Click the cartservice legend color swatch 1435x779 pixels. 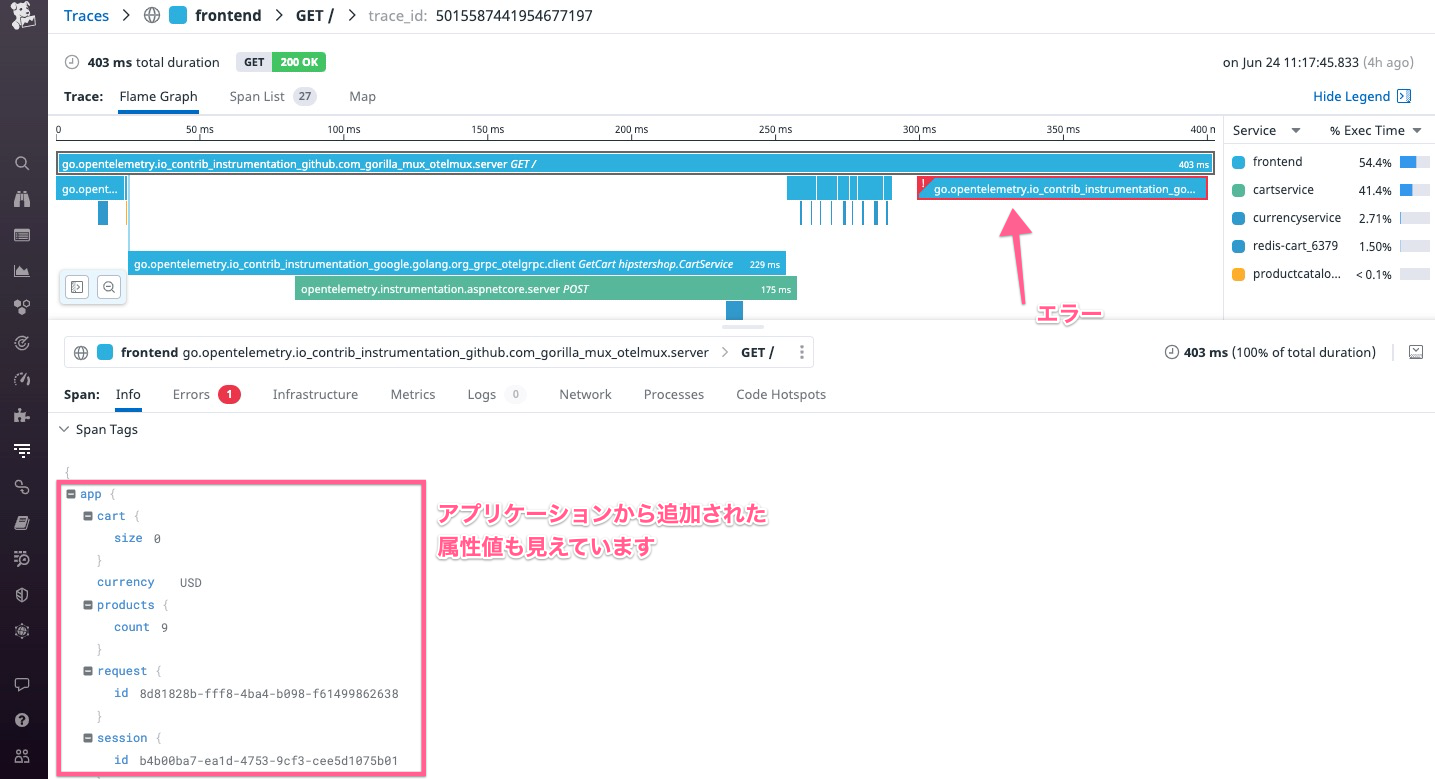point(1239,190)
